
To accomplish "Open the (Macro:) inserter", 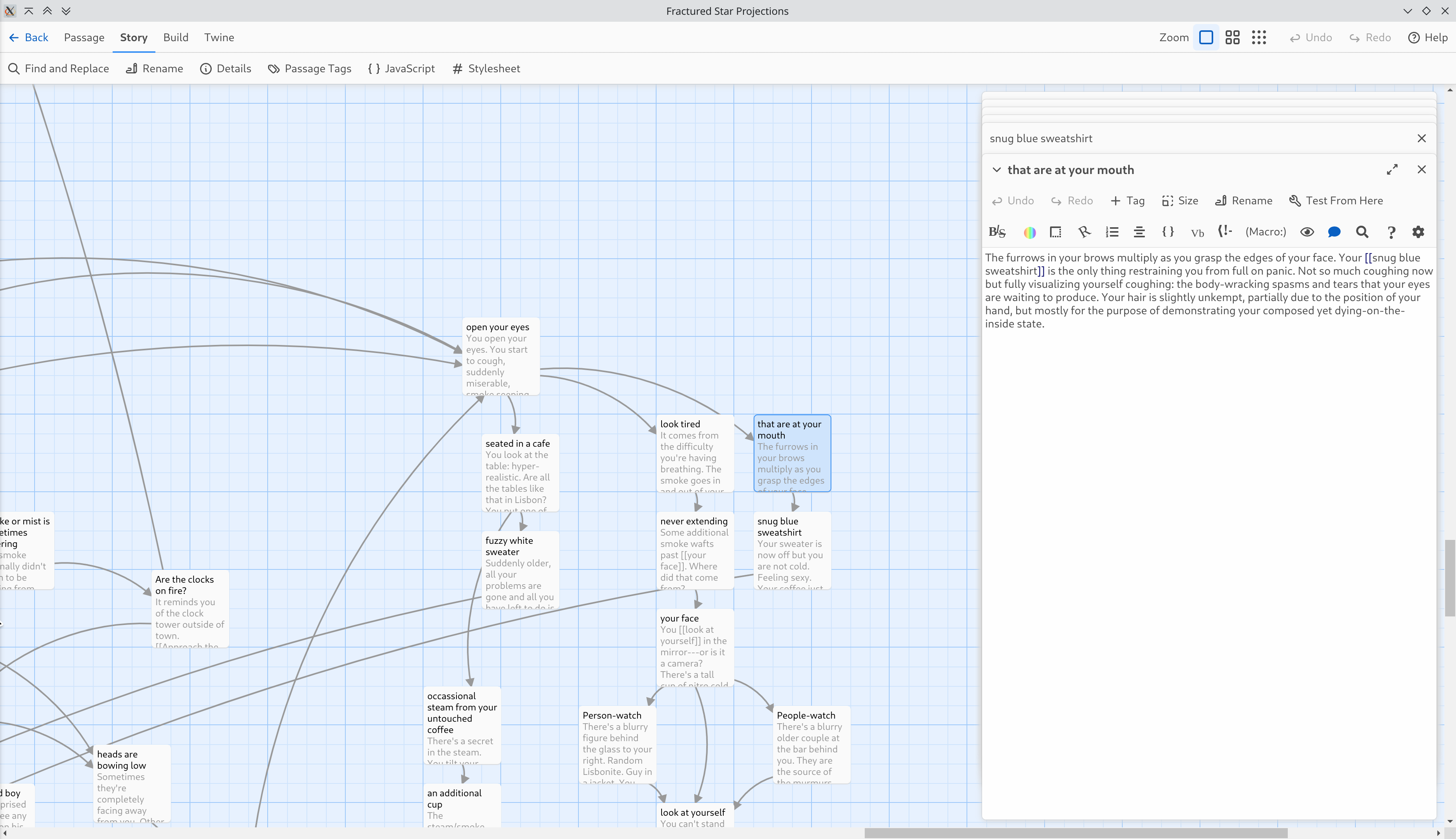I will pyautogui.click(x=1265, y=232).
